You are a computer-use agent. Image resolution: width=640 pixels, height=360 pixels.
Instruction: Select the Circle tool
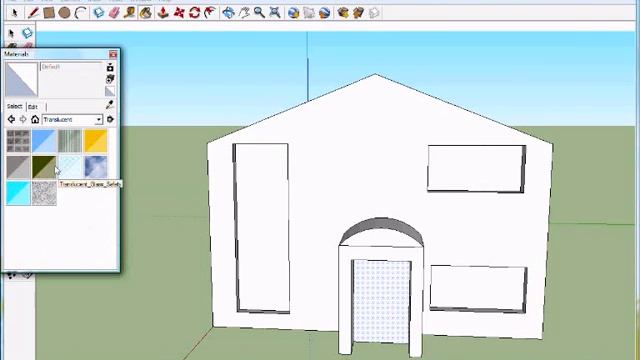(x=64, y=13)
